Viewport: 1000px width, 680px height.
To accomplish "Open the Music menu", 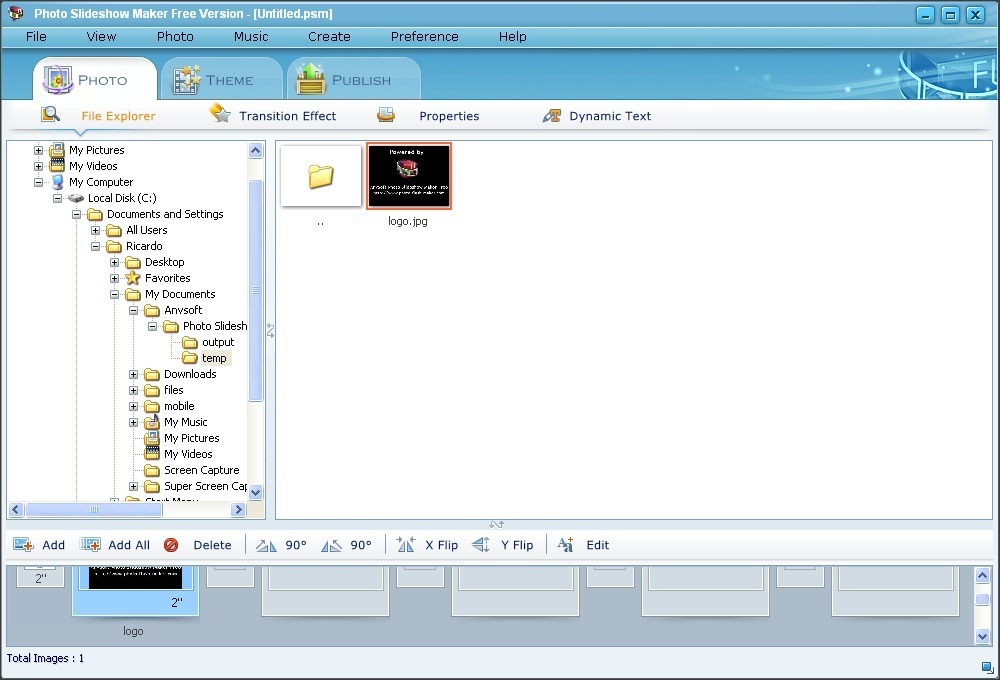I will coord(250,36).
